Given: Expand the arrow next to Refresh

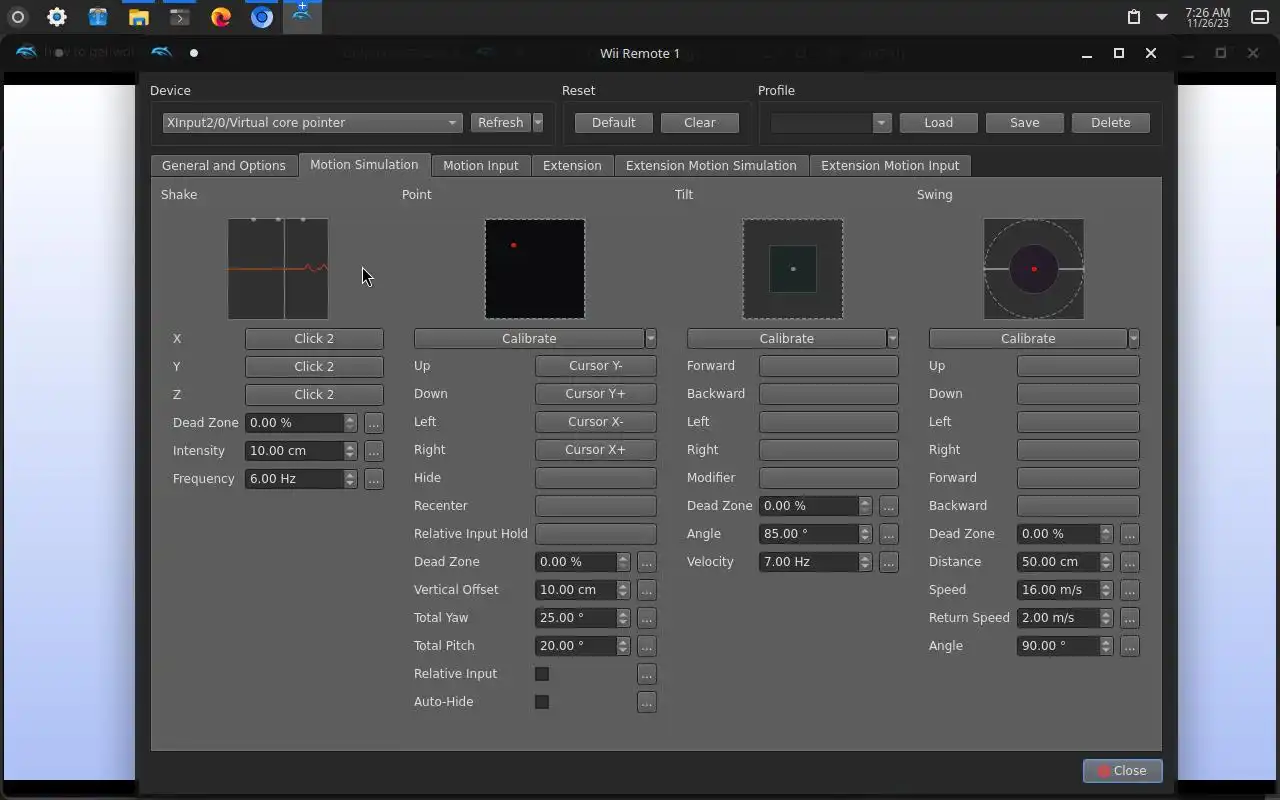Looking at the screenshot, I should pos(538,122).
